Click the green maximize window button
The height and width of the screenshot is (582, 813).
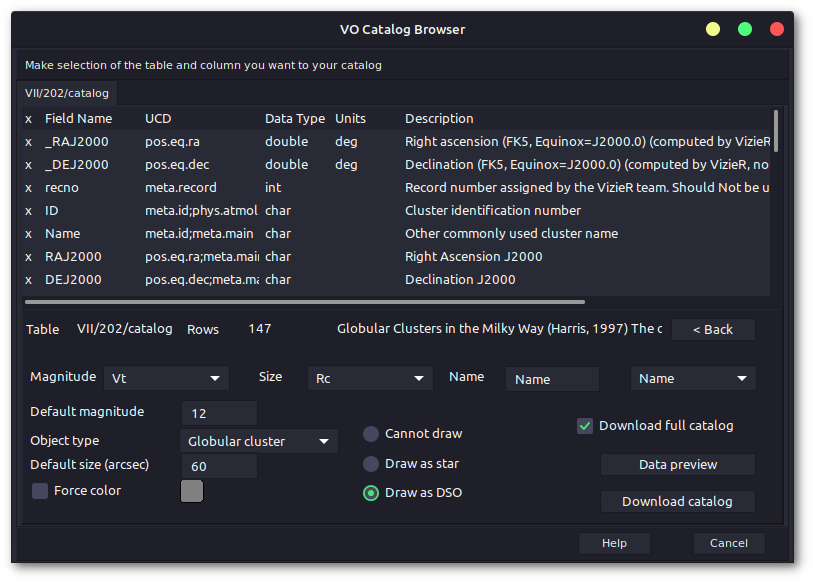tap(745, 29)
